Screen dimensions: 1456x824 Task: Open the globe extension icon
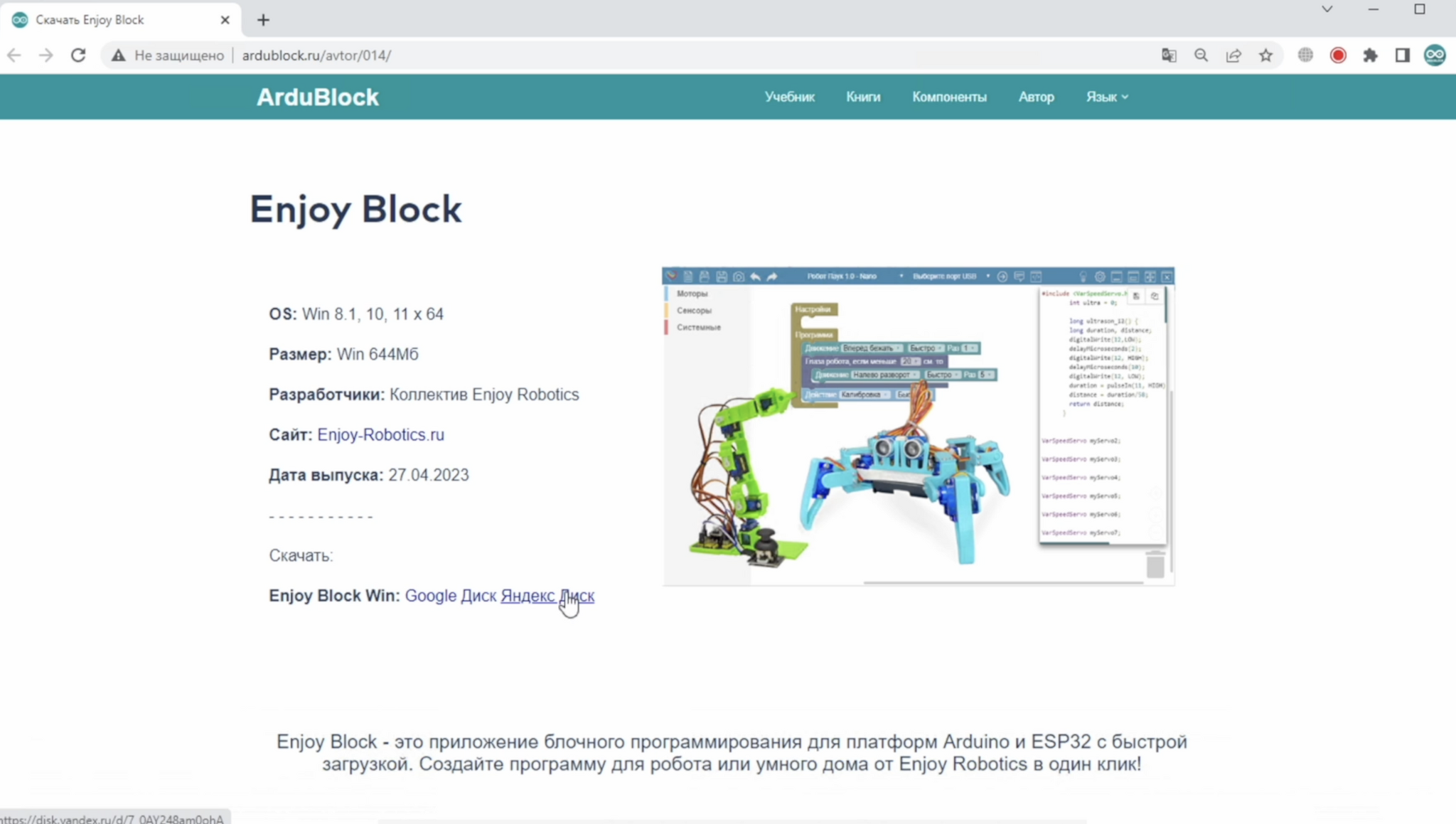pos(1305,55)
